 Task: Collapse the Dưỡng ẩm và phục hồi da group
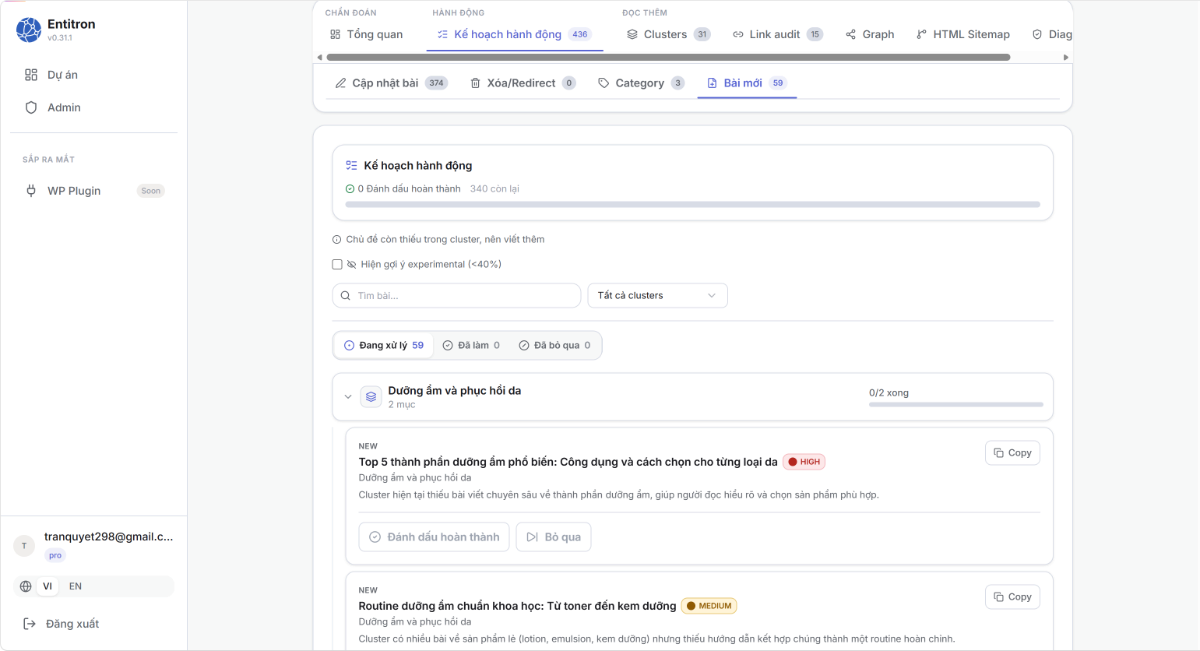click(x=348, y=397)
